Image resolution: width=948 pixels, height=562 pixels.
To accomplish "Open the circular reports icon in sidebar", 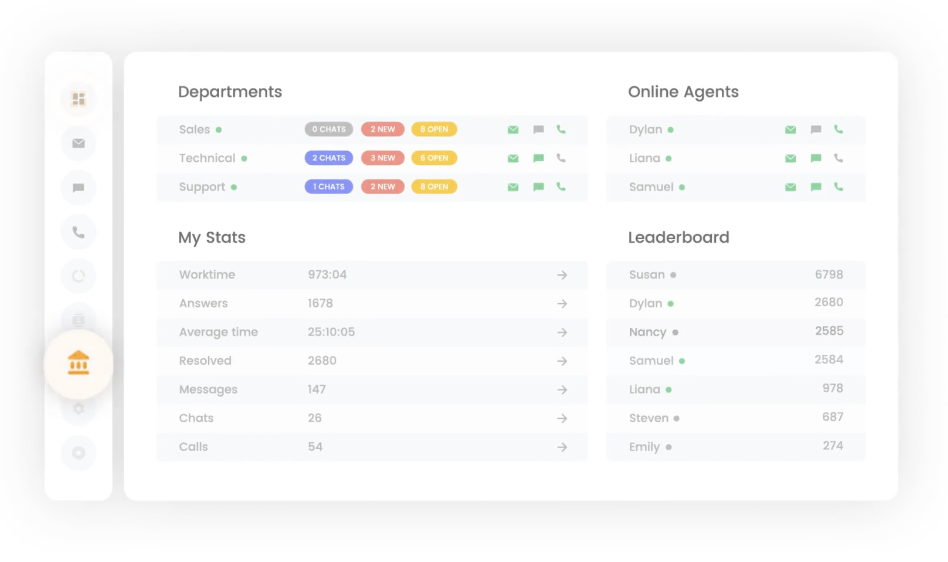I will (79, 276).
